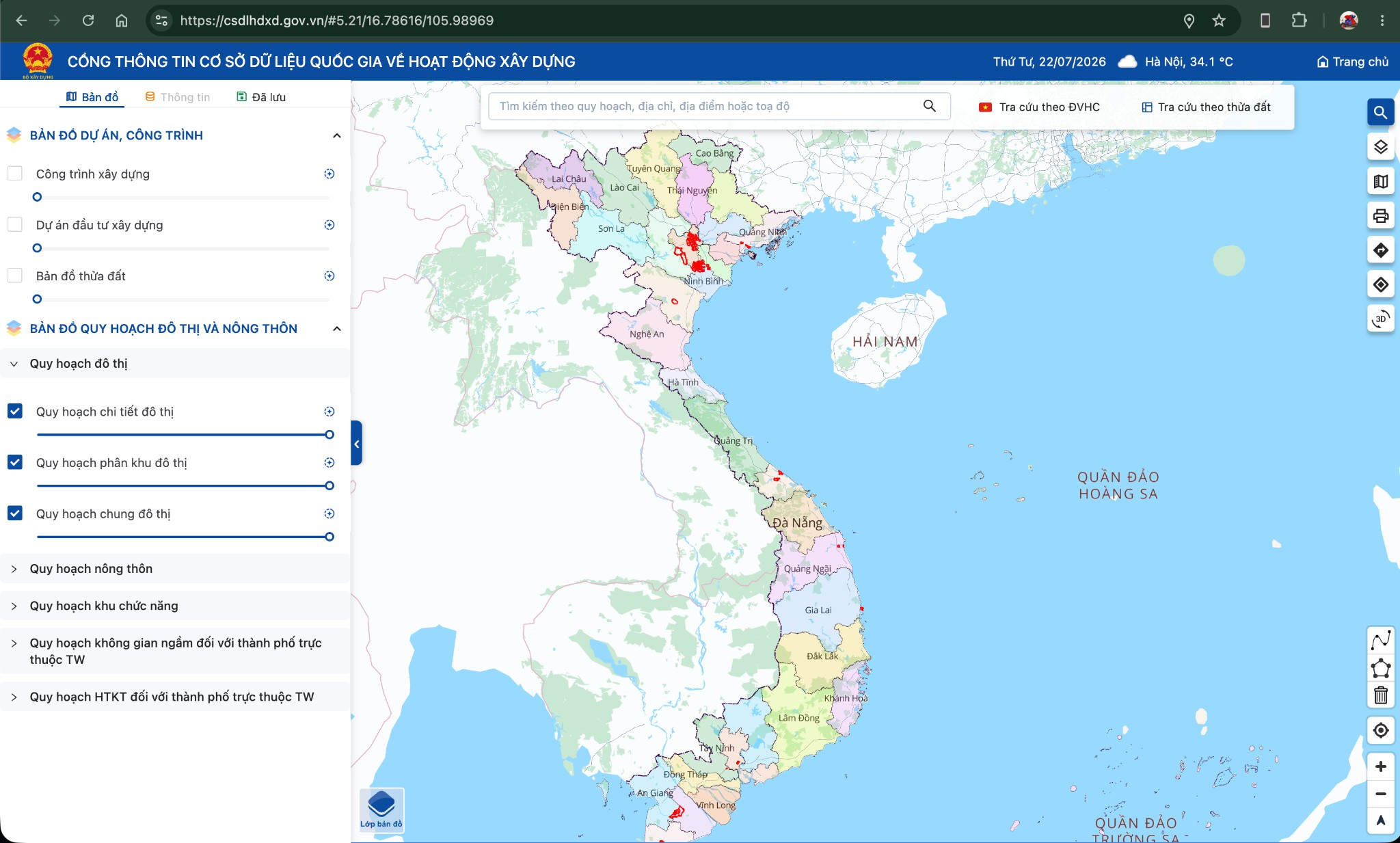
Task: Click the search magnifier in search box
Action: (x=930, y=106)
